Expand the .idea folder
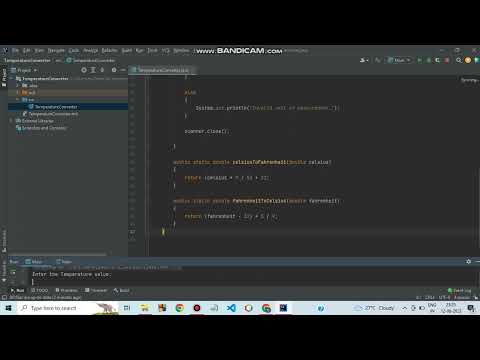Image resolution: width=480 pixels, height=360 pixels. click(x=18, y=86)
